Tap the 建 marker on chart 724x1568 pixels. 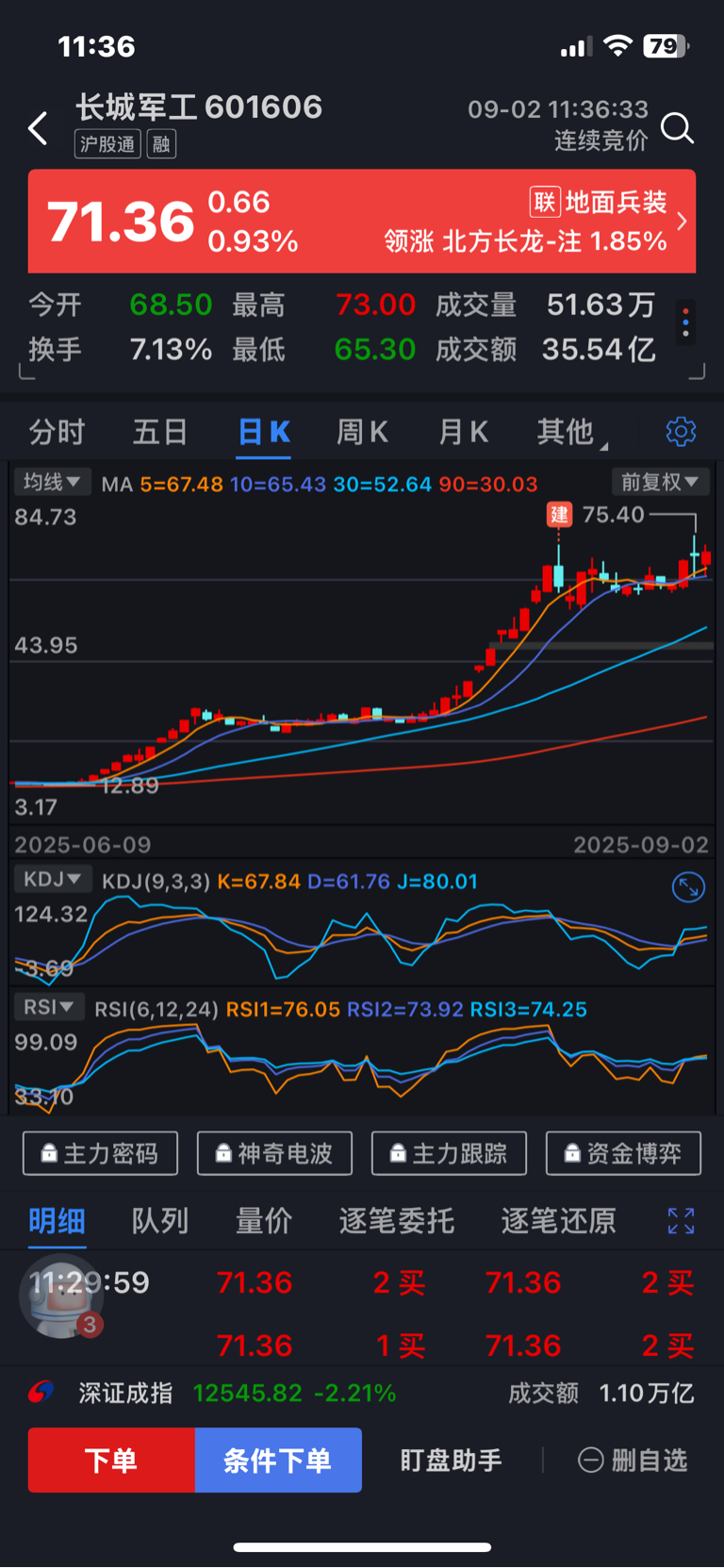[x=559, y=515]
